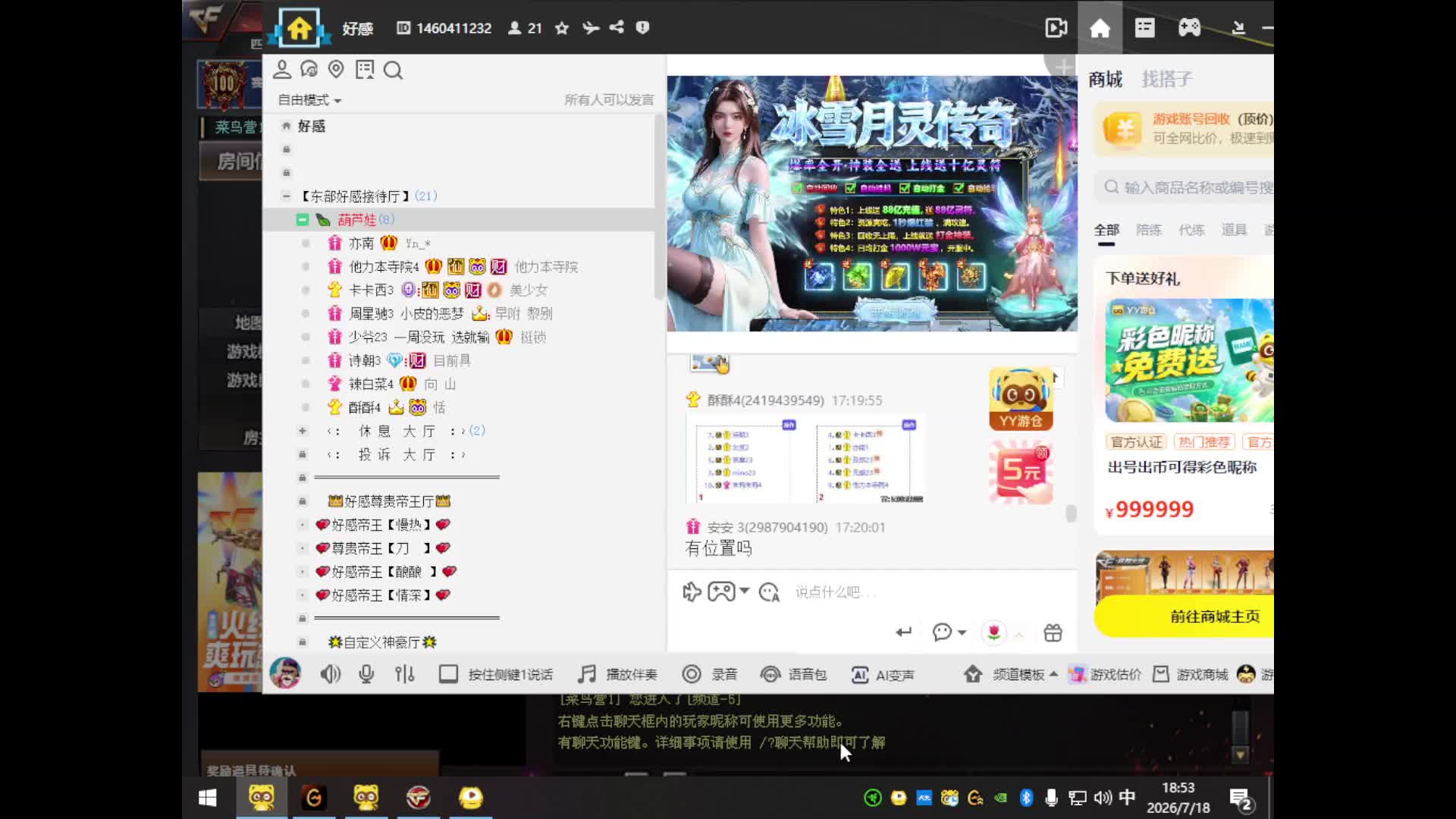
Task: Click the user avatar in bottom bar
Action: click(285, 673)
